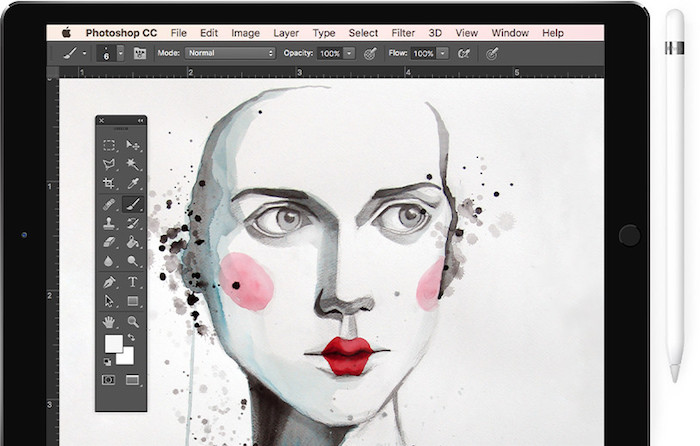Open the Apple menu
This screenshot has height=446, width=700.
[67, 33]
